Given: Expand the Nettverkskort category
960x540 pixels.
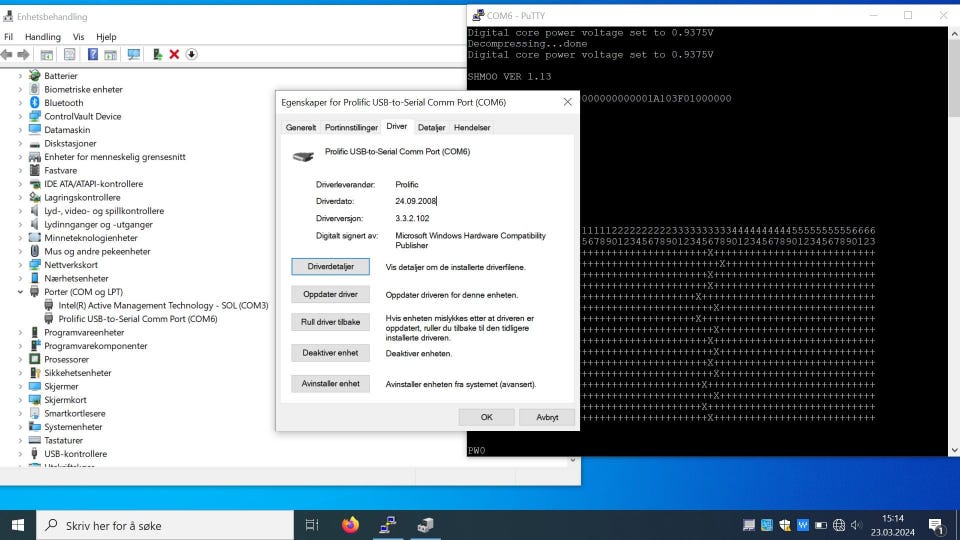Looking at the screenshot, I should click(x=20, y=265).
